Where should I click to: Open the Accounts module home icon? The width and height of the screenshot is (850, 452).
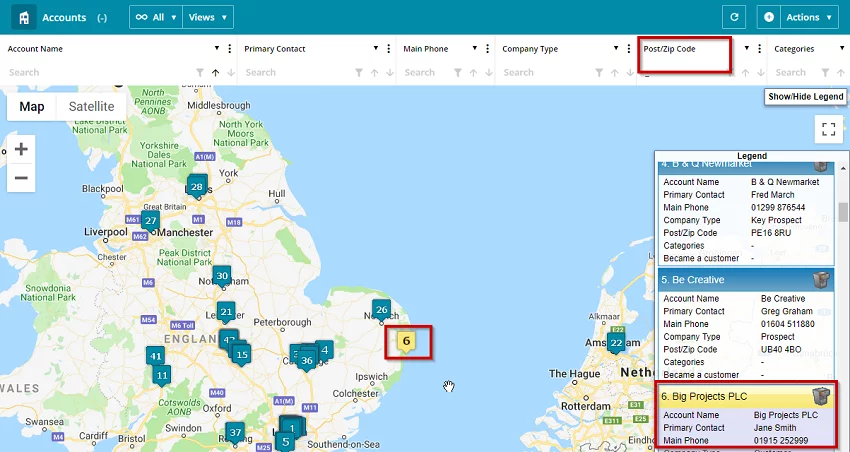pos(24,17)
